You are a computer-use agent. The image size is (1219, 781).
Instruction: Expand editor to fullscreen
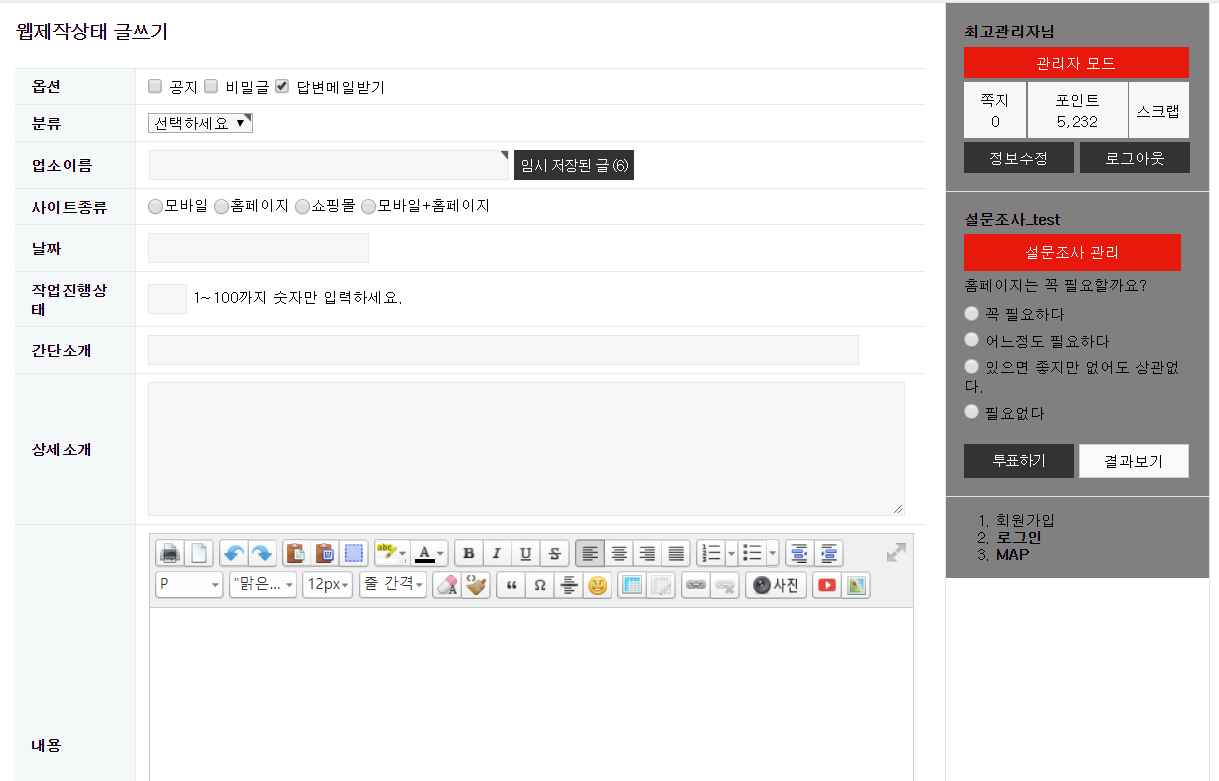[x=896, y=552]
